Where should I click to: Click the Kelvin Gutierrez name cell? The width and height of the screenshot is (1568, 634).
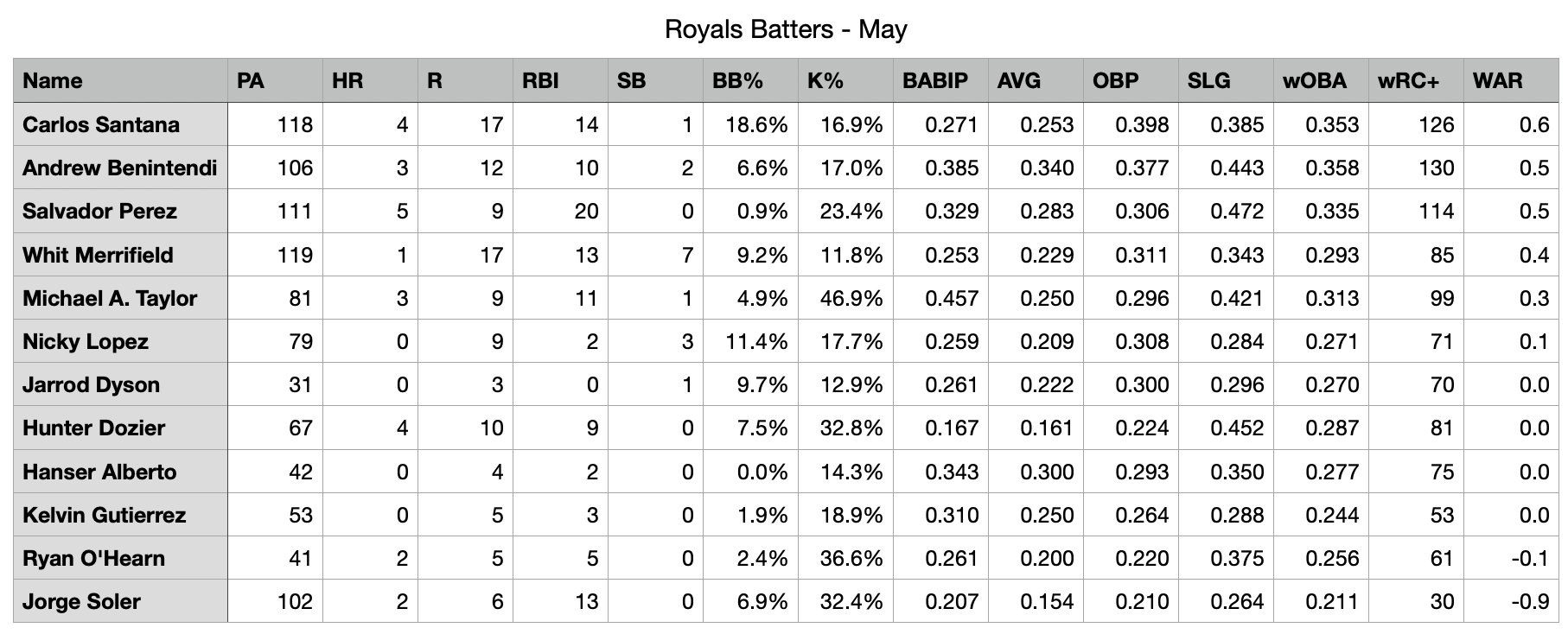tap(104, 516)
